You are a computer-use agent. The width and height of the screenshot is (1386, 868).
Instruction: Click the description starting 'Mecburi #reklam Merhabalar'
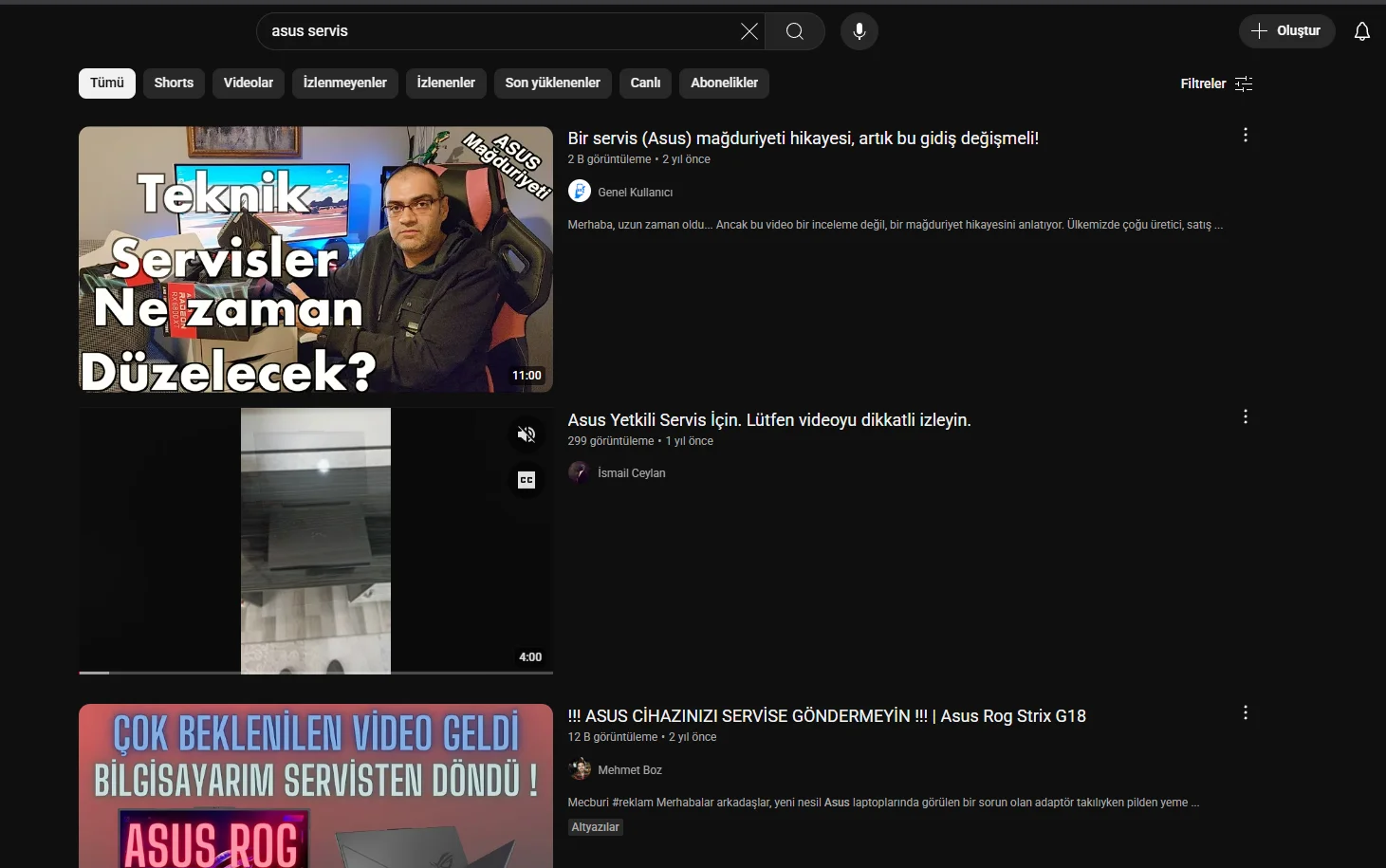(x=884, y=803)
